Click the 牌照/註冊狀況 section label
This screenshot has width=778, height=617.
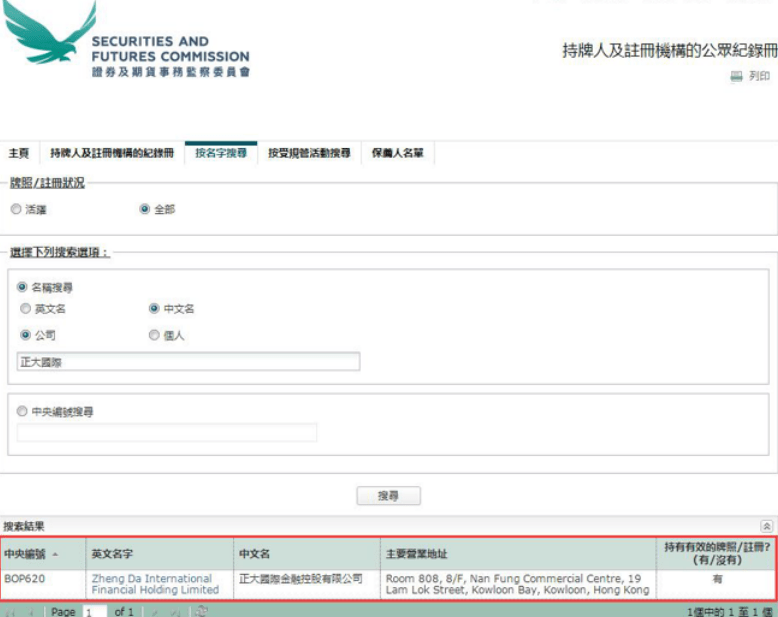point(47,183)
